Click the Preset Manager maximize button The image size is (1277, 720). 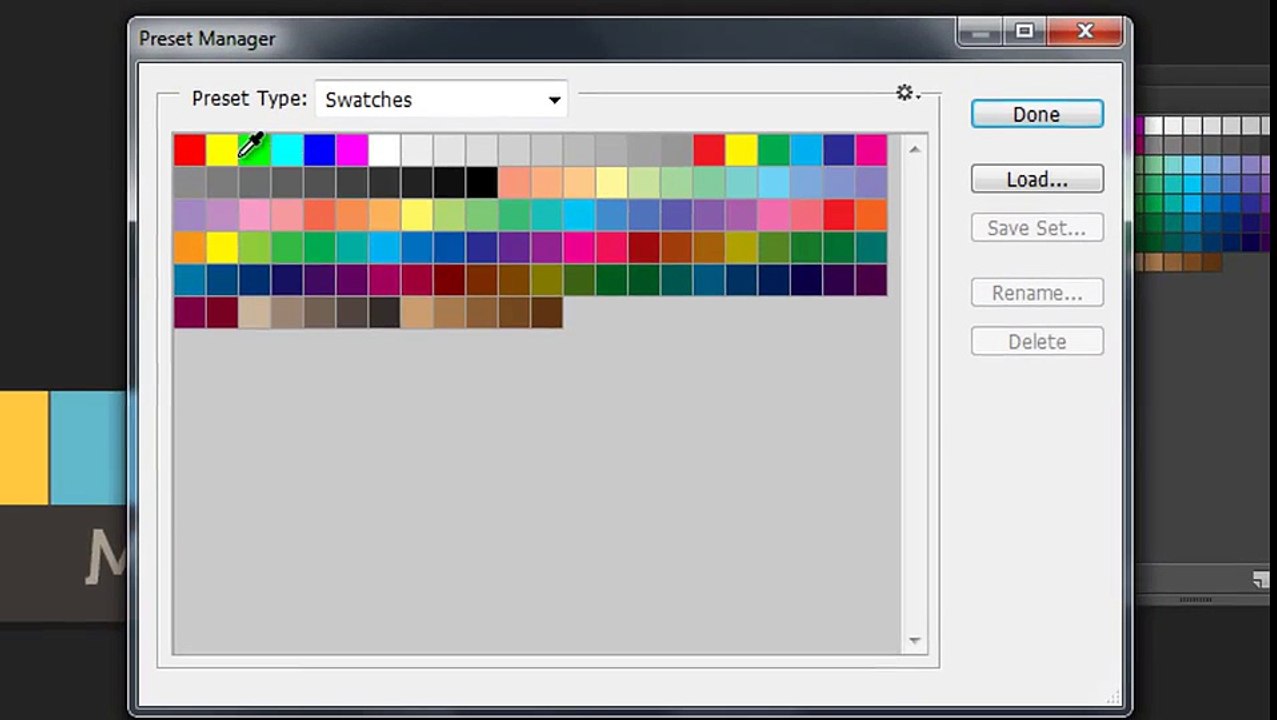pyautogui.click(x=1025, y=32)
